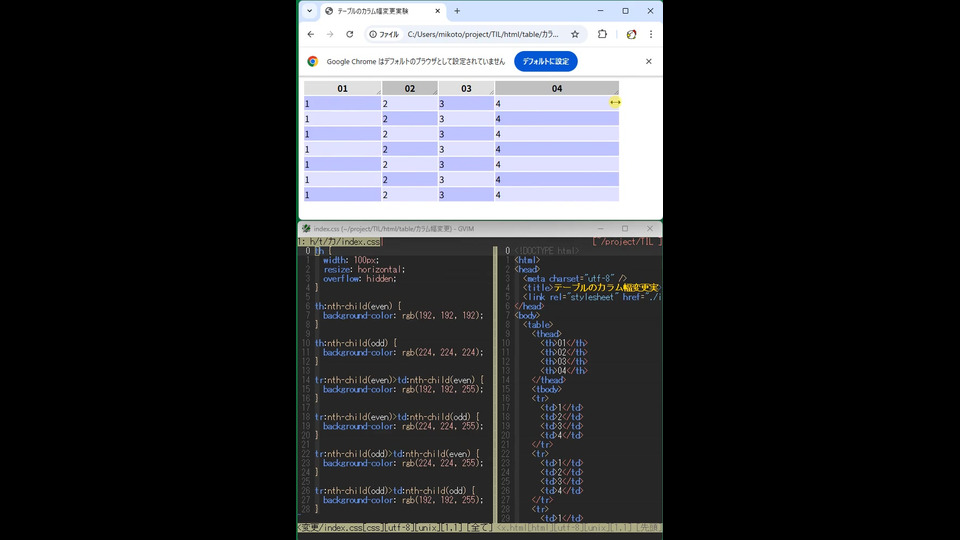Screen dimensions: 960x540
Task: Click 'tr:nth-child(odd)>td:nth-child(odd) {' selector line
Action: [395, 490]
